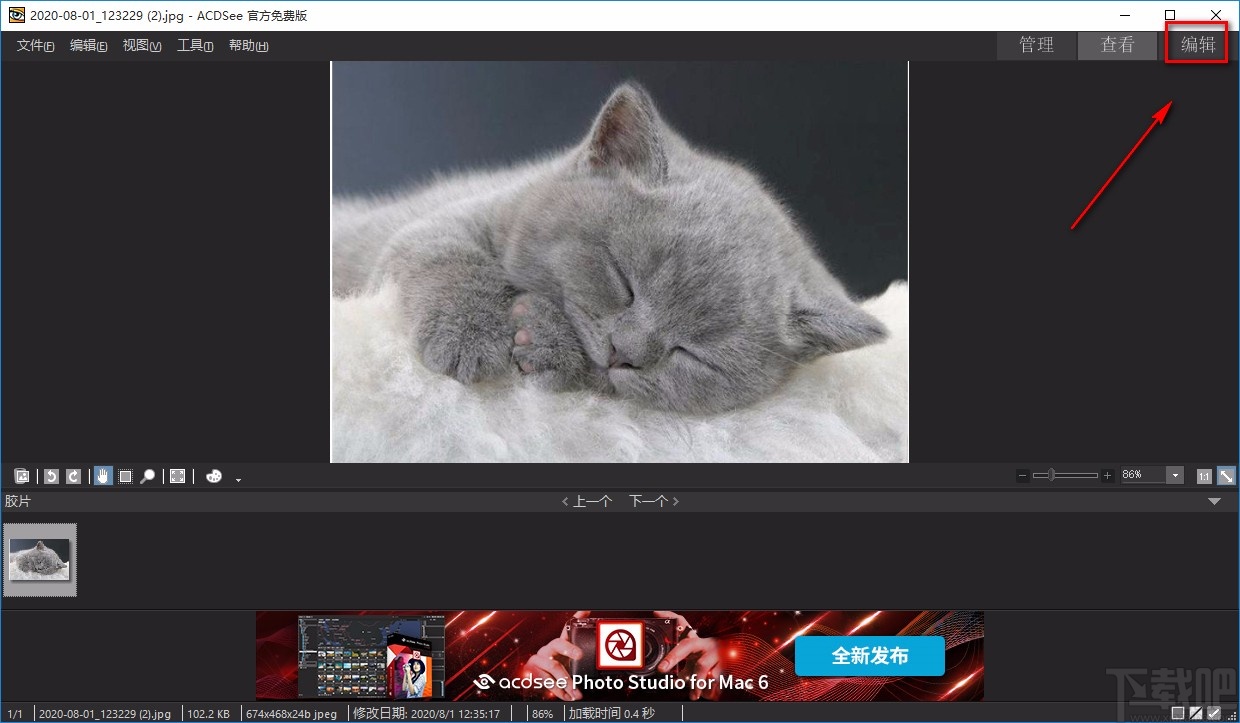Select the rectangular selection tool
Screen dimensions: 1240x723
pos(125,477)
